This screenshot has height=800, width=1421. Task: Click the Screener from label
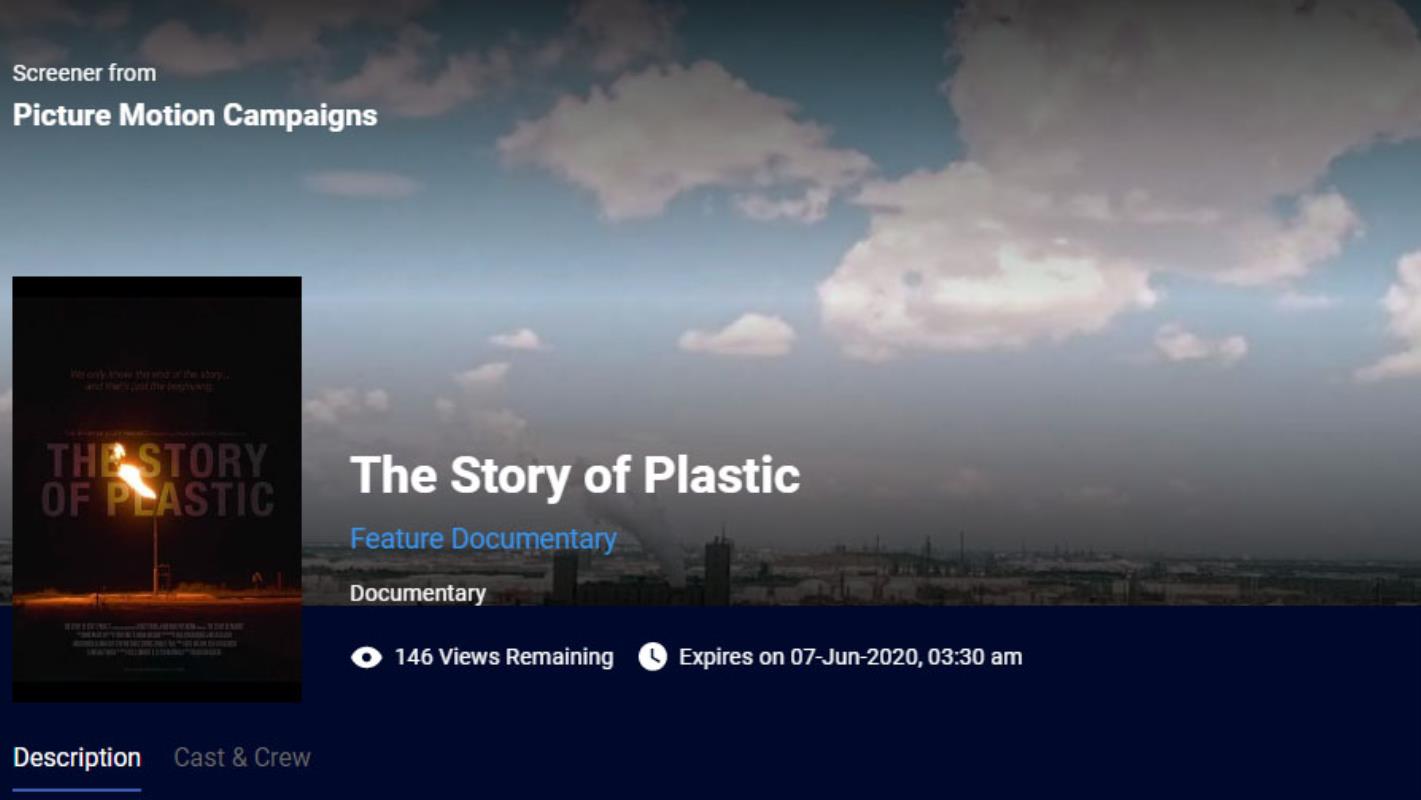tap(84, 73)
